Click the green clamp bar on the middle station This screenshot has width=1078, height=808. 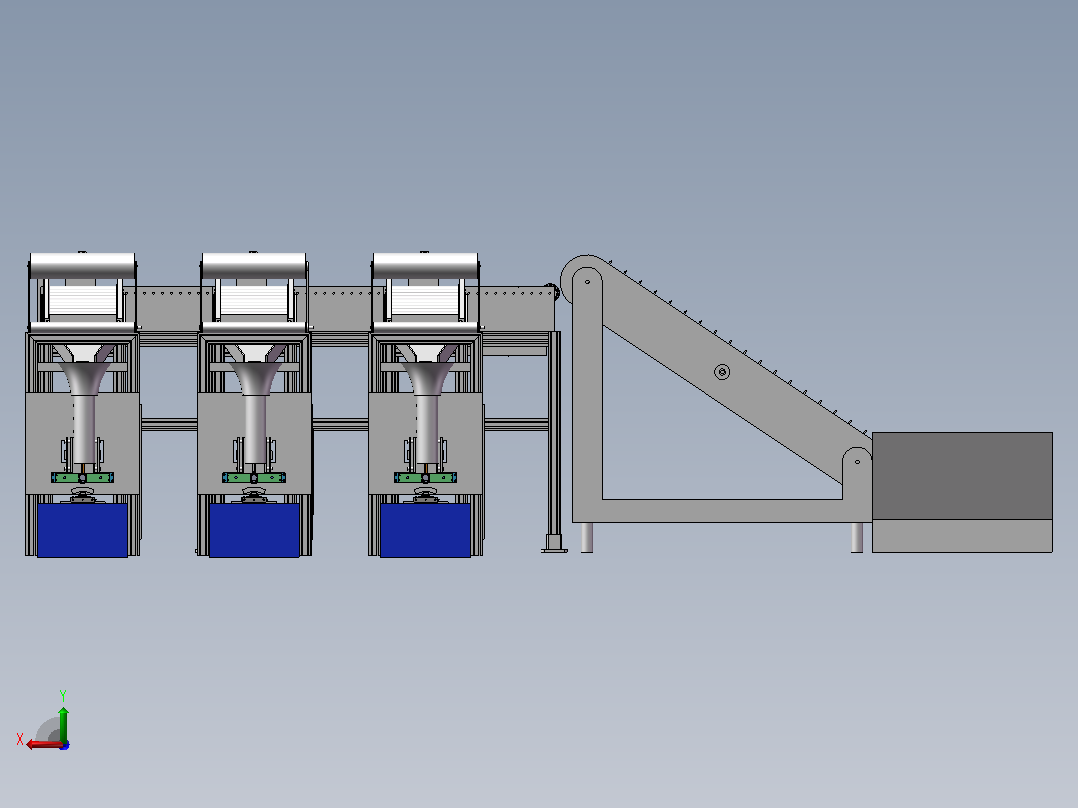[x=254, y=477]
